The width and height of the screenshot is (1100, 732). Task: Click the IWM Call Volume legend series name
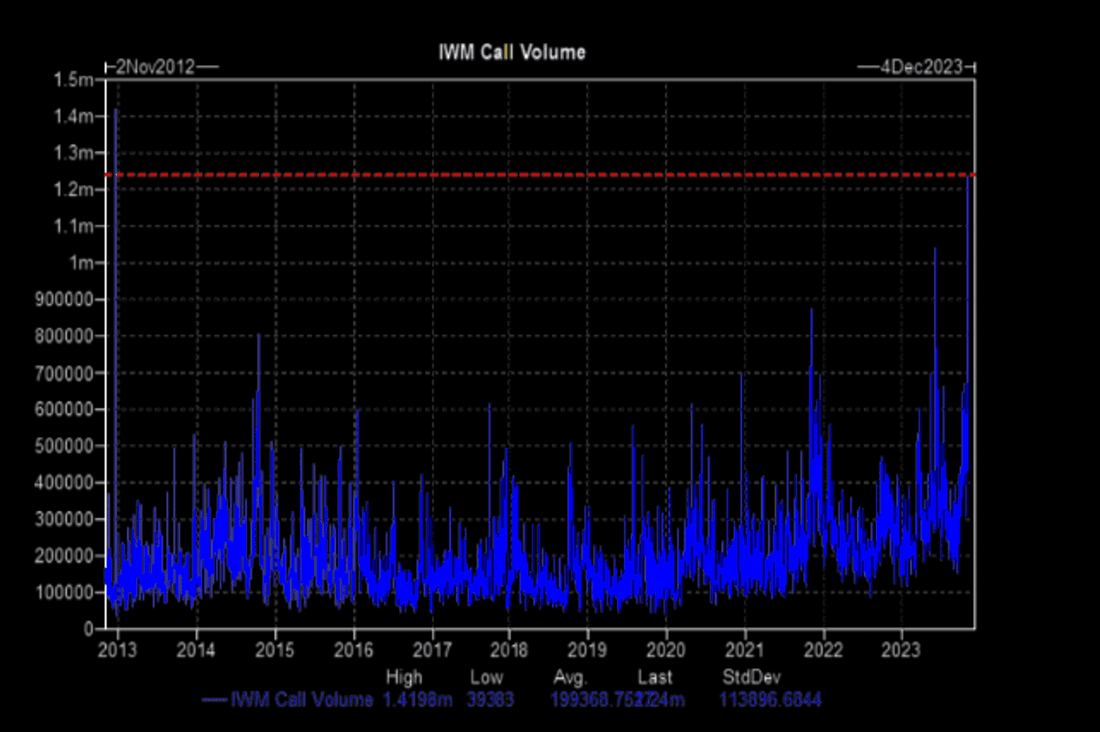302,700
